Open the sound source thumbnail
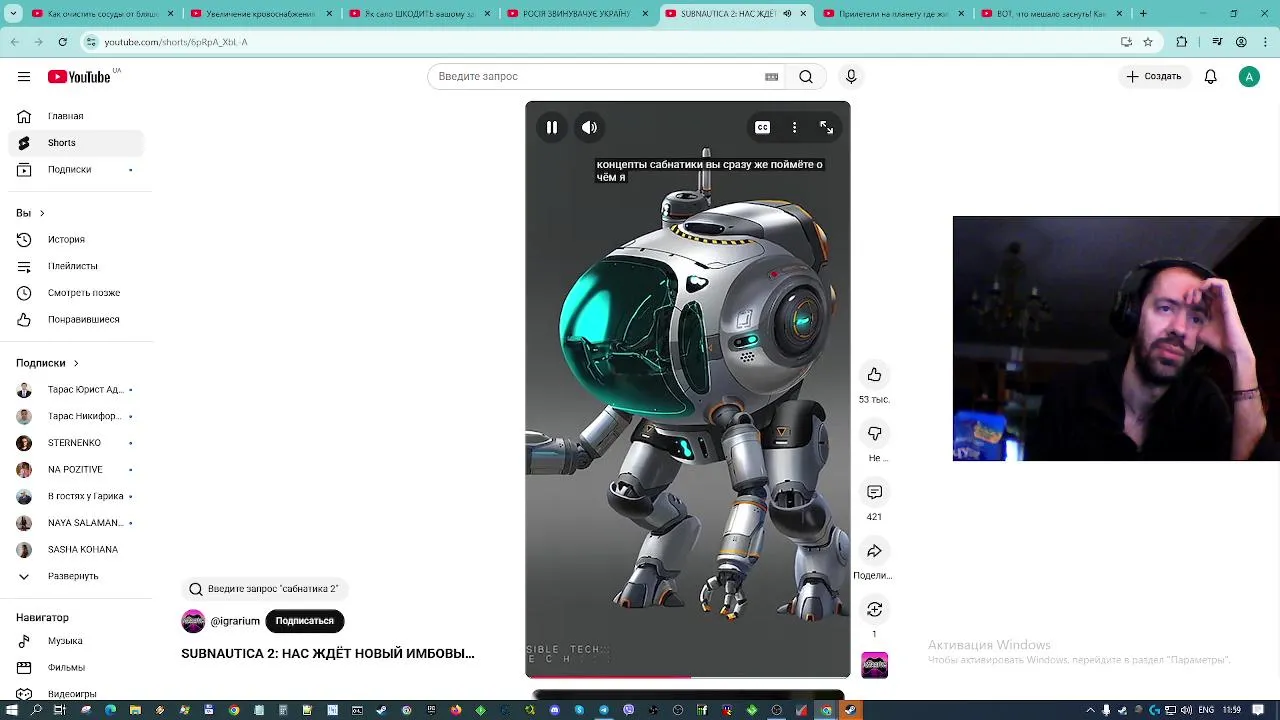The width and height of the screenshot is (1280, 720). [874, 665]
